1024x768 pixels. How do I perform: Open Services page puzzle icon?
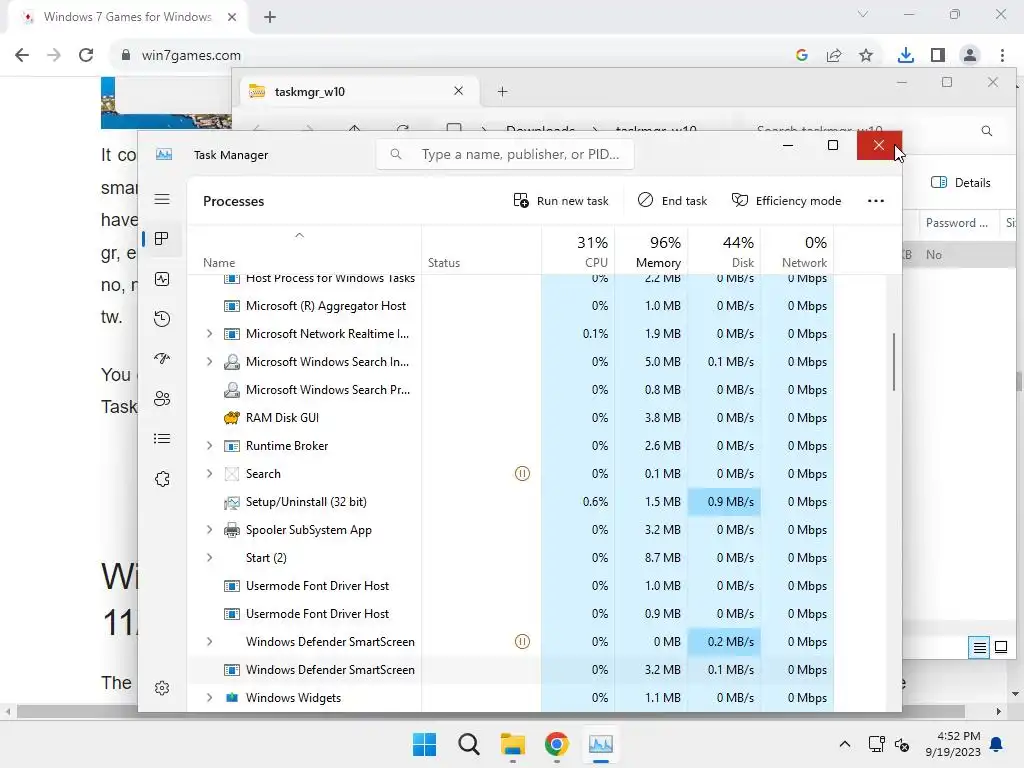click(x=162, y=479)
